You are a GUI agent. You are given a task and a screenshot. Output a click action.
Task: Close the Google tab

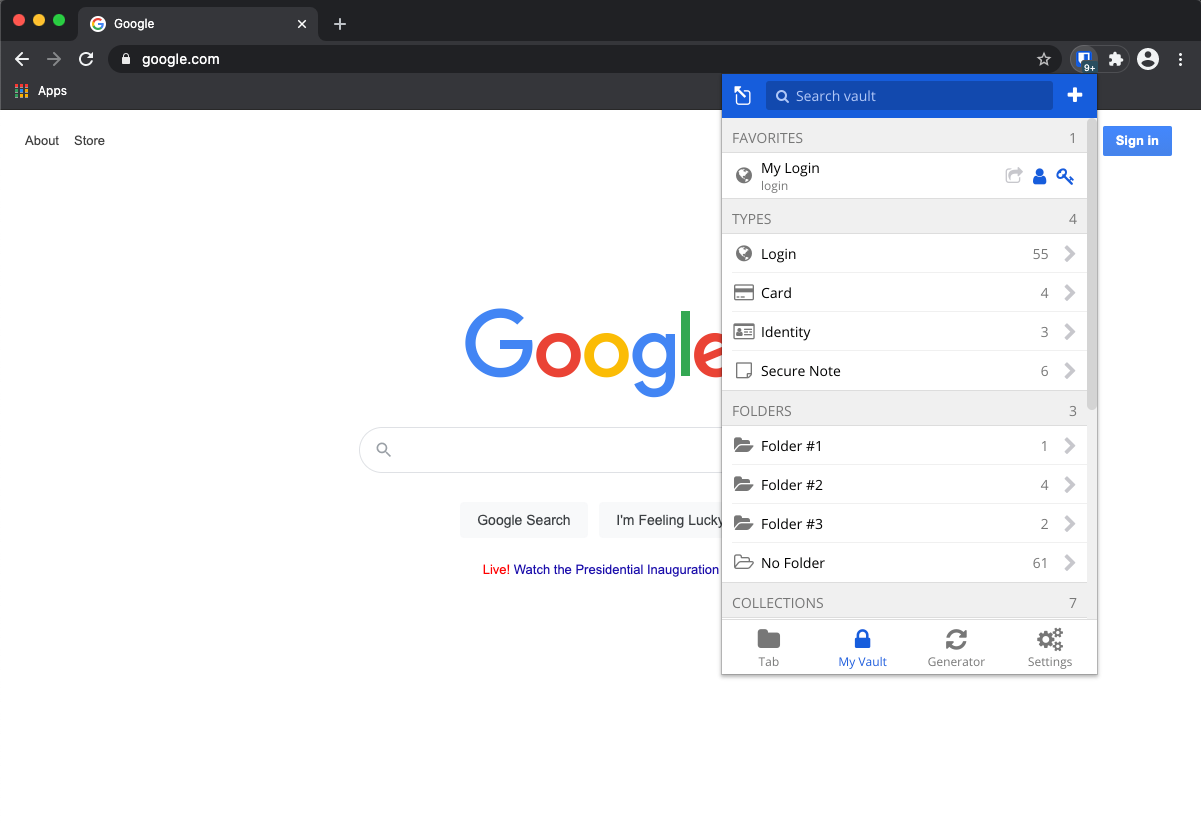tap(302, 24)
